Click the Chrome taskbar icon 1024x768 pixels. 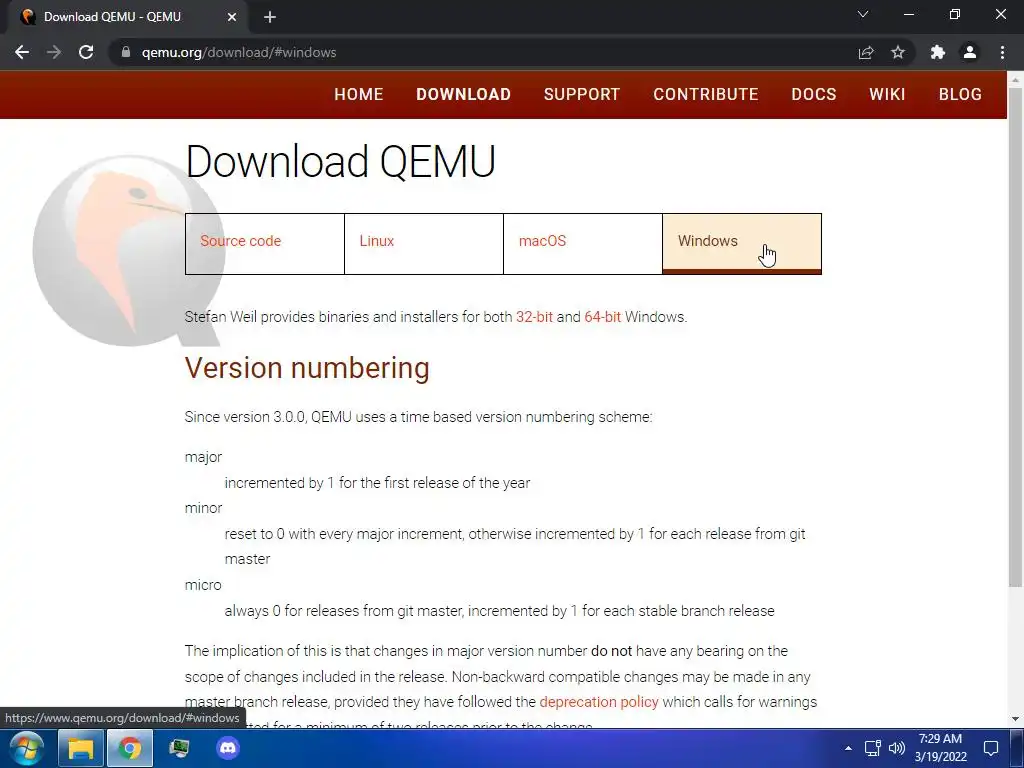tap(129, 748)
